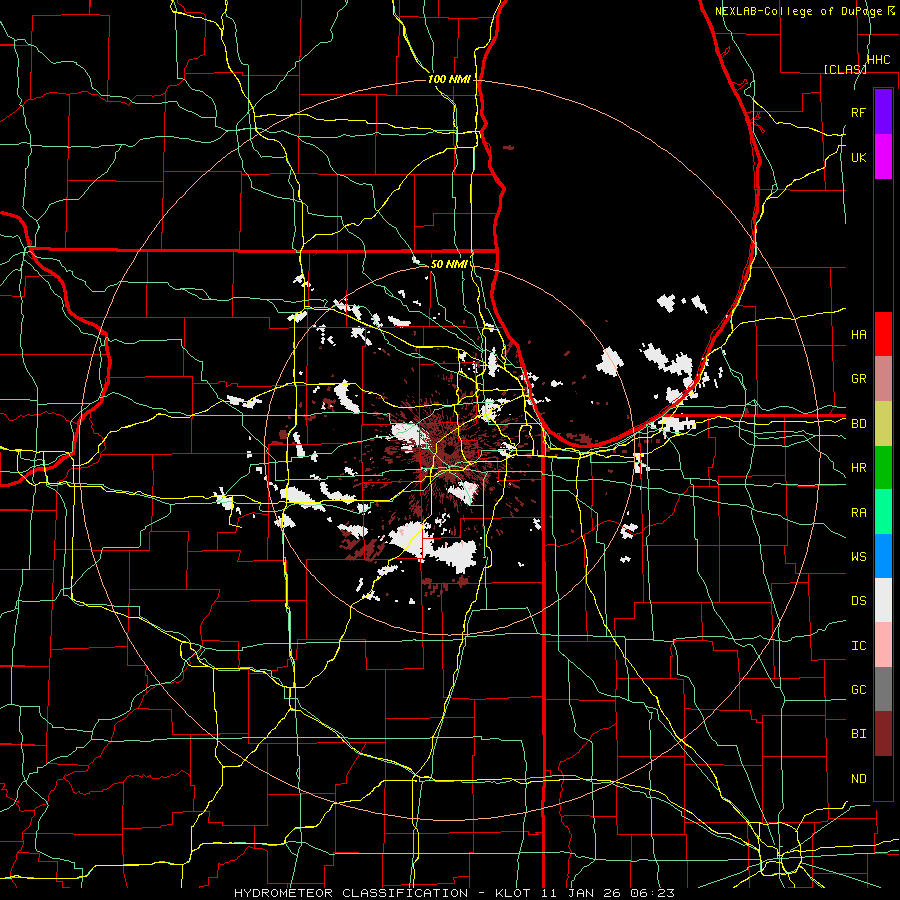Select the dark red BI legend swatch
This screenshot has width=900, height=900.
pos(883,734)
